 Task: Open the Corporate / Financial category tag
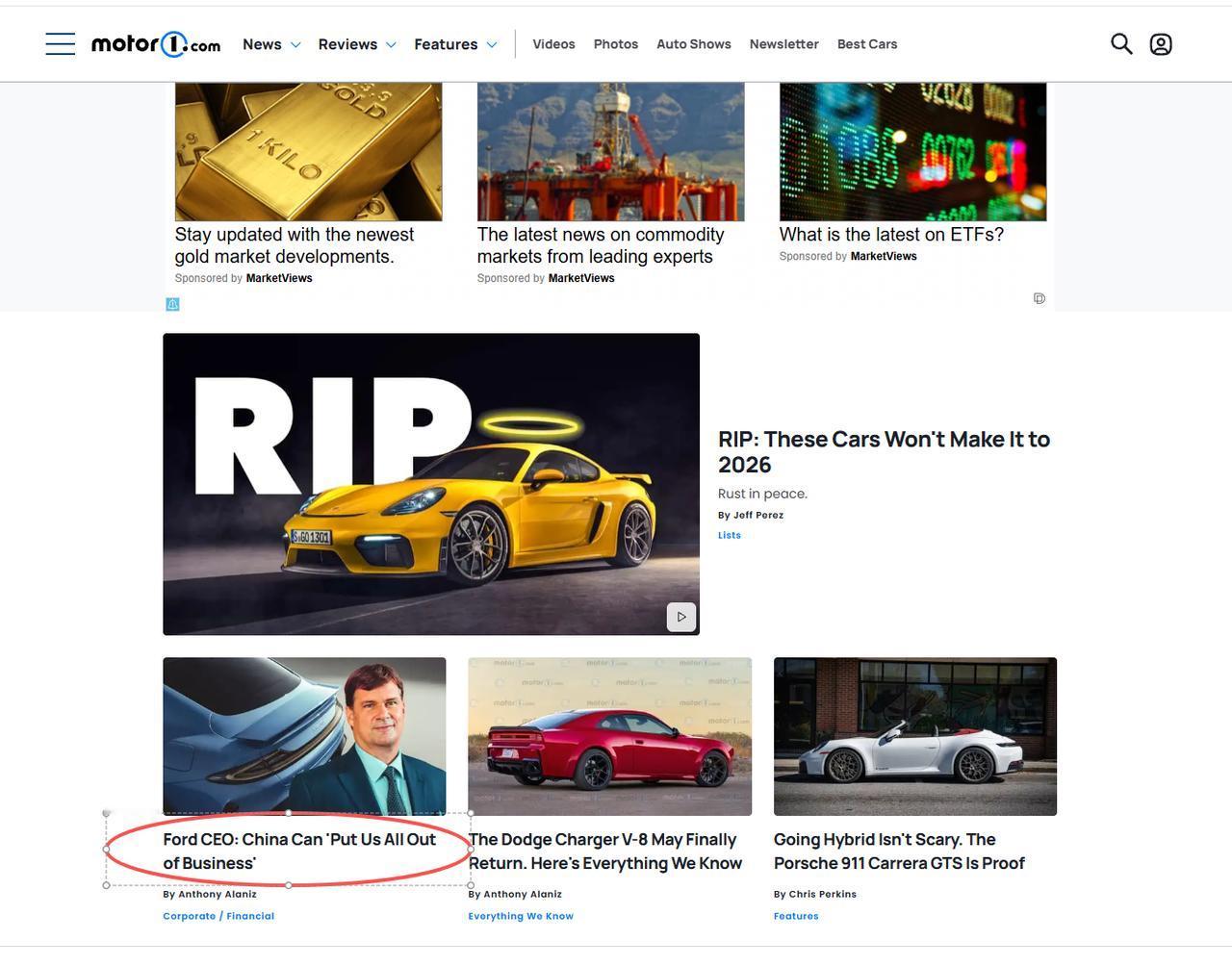[218, 916]
